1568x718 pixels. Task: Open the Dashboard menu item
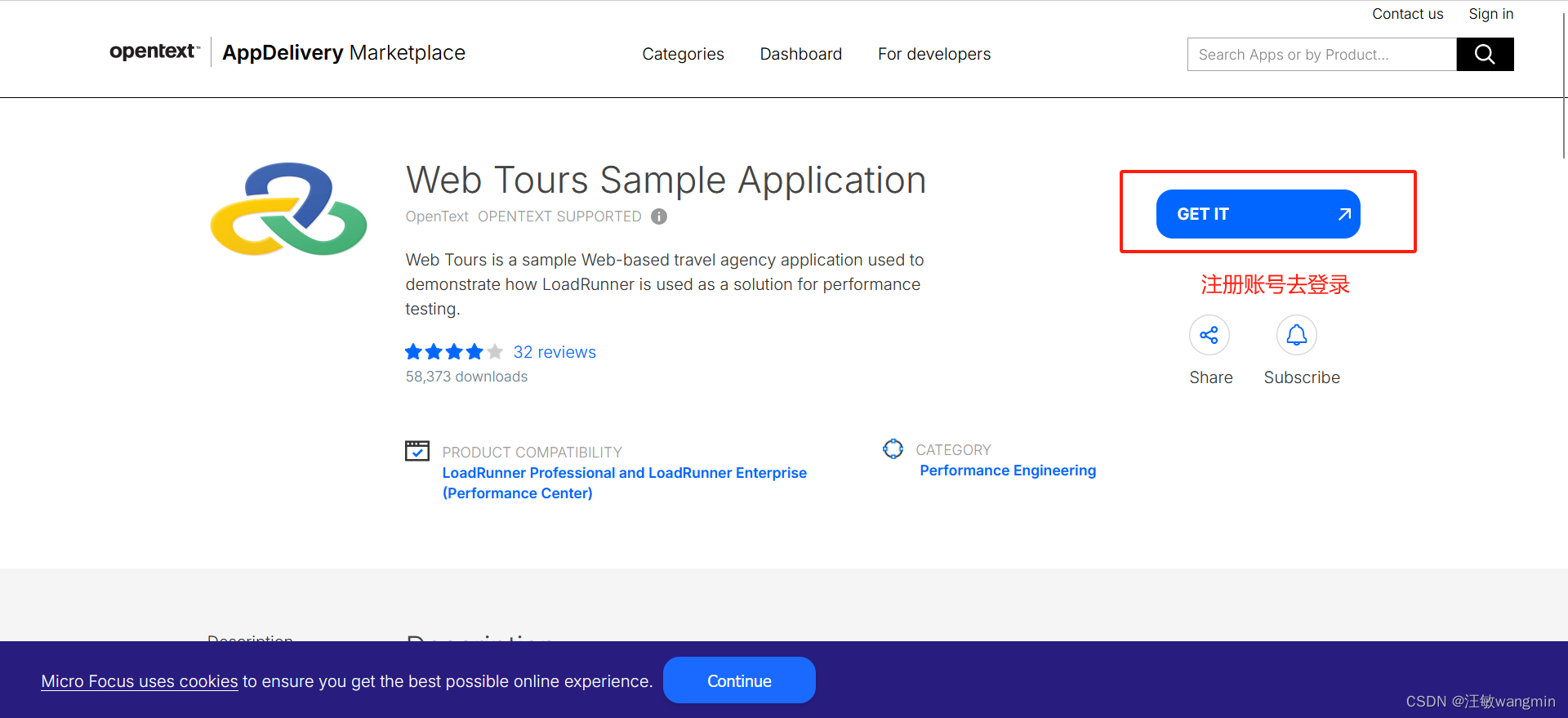coord(800,54)
